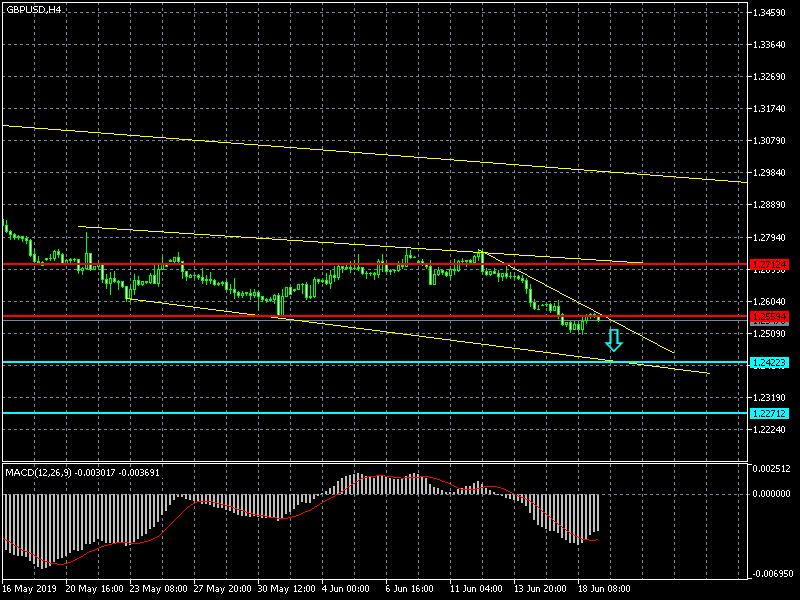
Task: Click the 16 May 2019 date label
Action: tap(30, 589)
